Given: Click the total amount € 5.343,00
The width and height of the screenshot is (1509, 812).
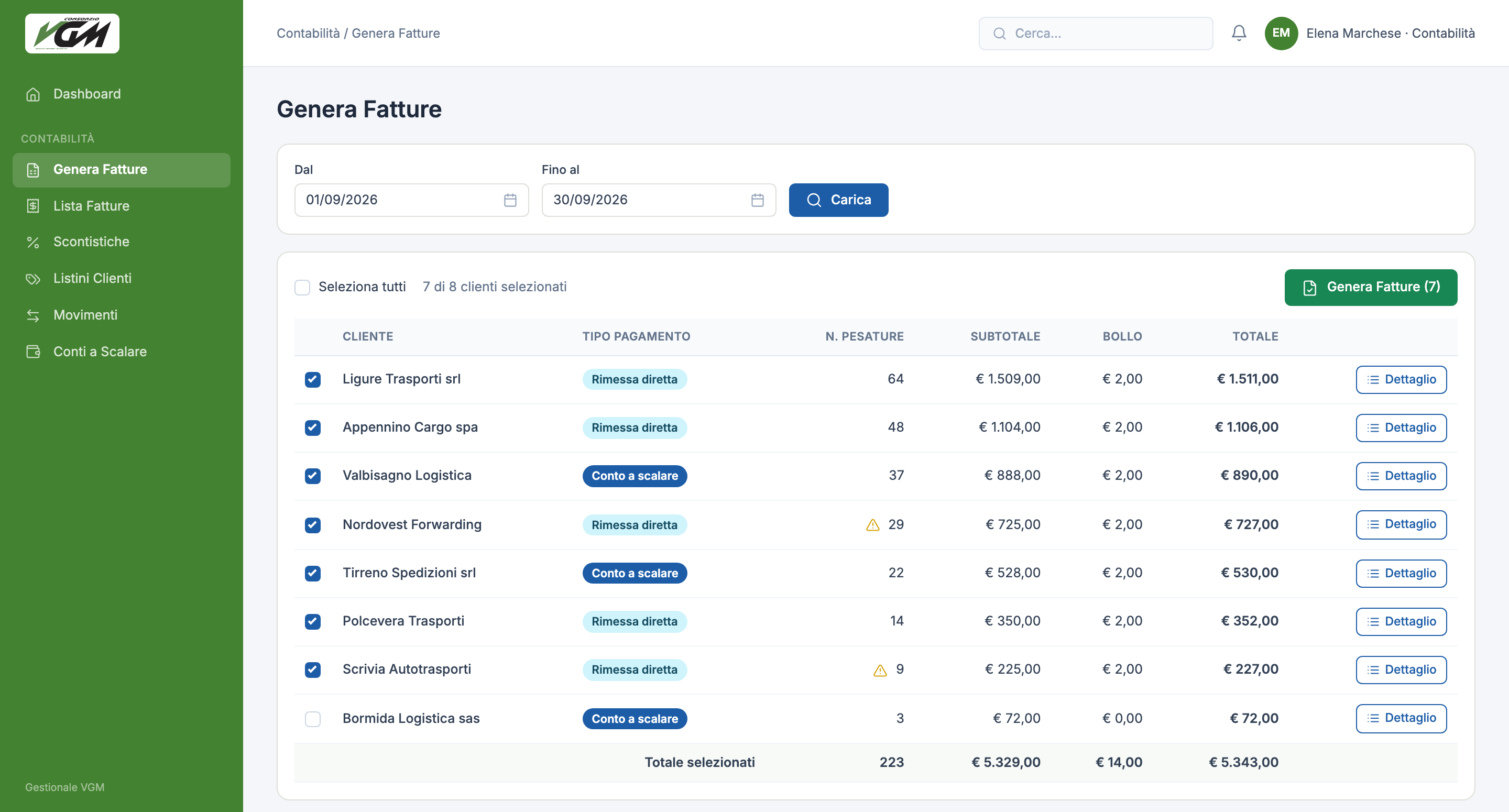Looking at the screenshot, I should point(1243,762).
